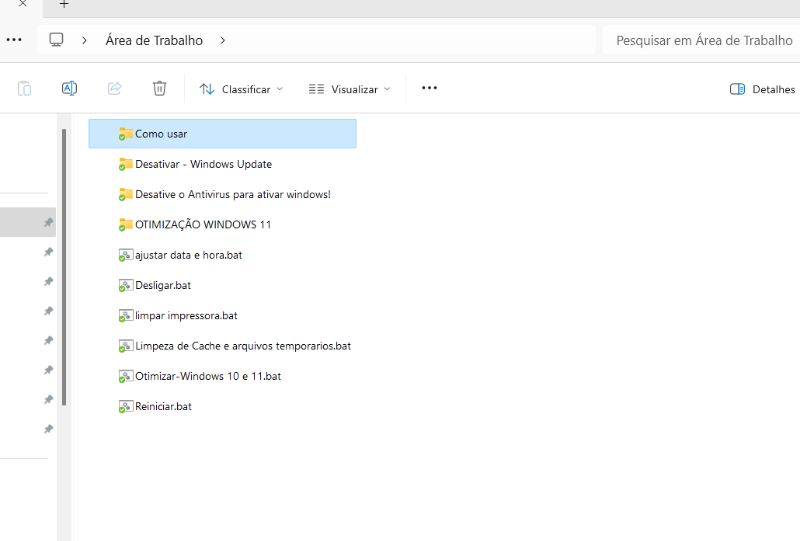Viewport: 800px width, 541px height.
Task: Select OTIMIZAÇÃO WINDOWS 11 folder
Action: point(222,225)
